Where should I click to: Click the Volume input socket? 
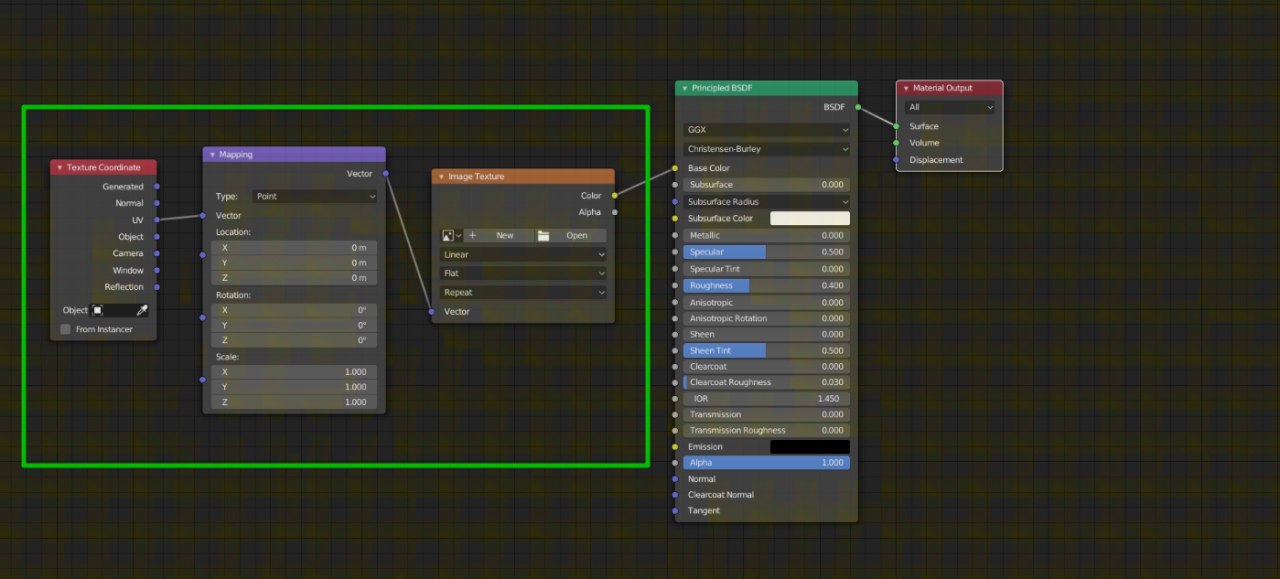tap(896, 143)
